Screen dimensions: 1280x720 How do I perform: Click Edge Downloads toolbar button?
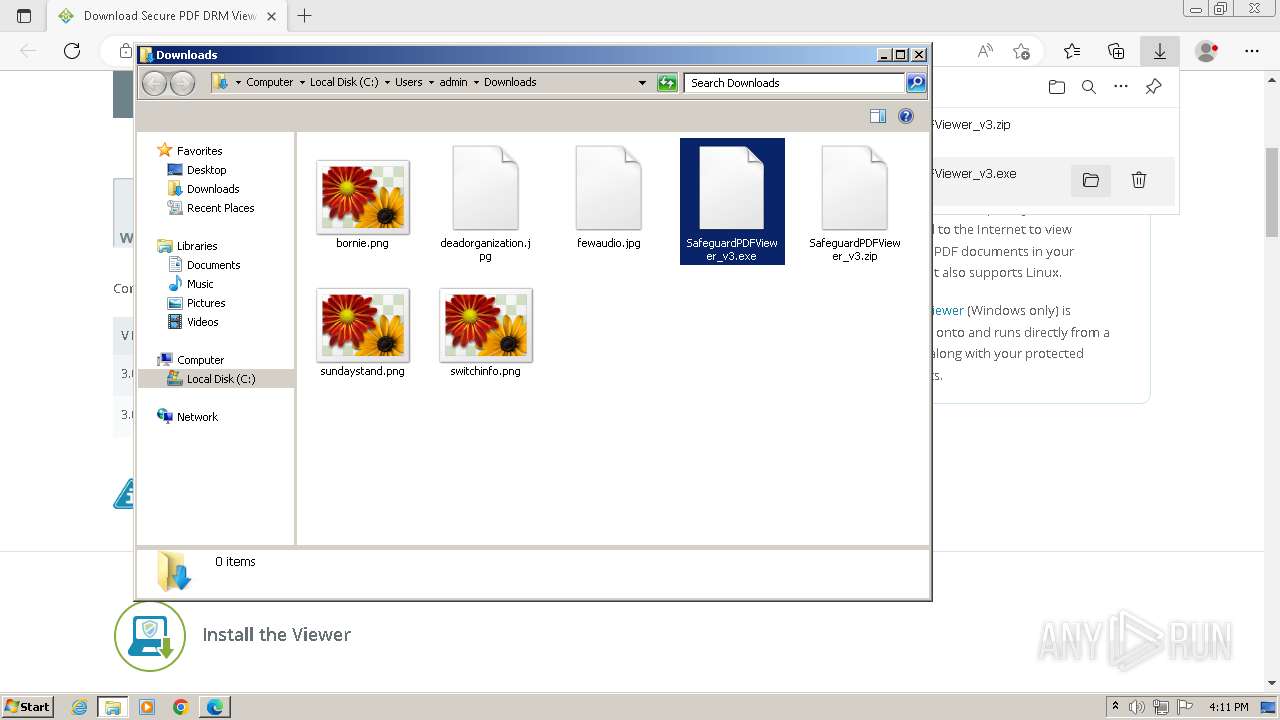click(1160, 50)
